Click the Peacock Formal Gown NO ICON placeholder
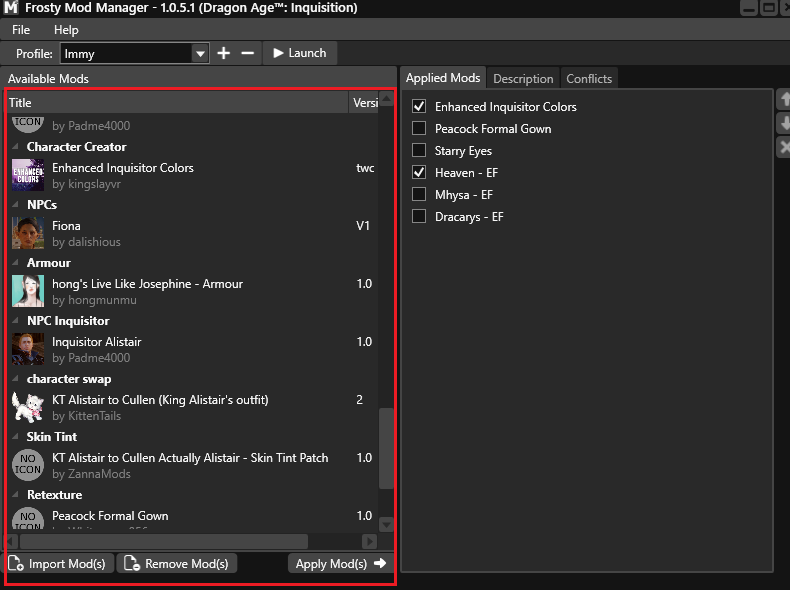Viewport: 790px width, 590px height. [28, 518]
